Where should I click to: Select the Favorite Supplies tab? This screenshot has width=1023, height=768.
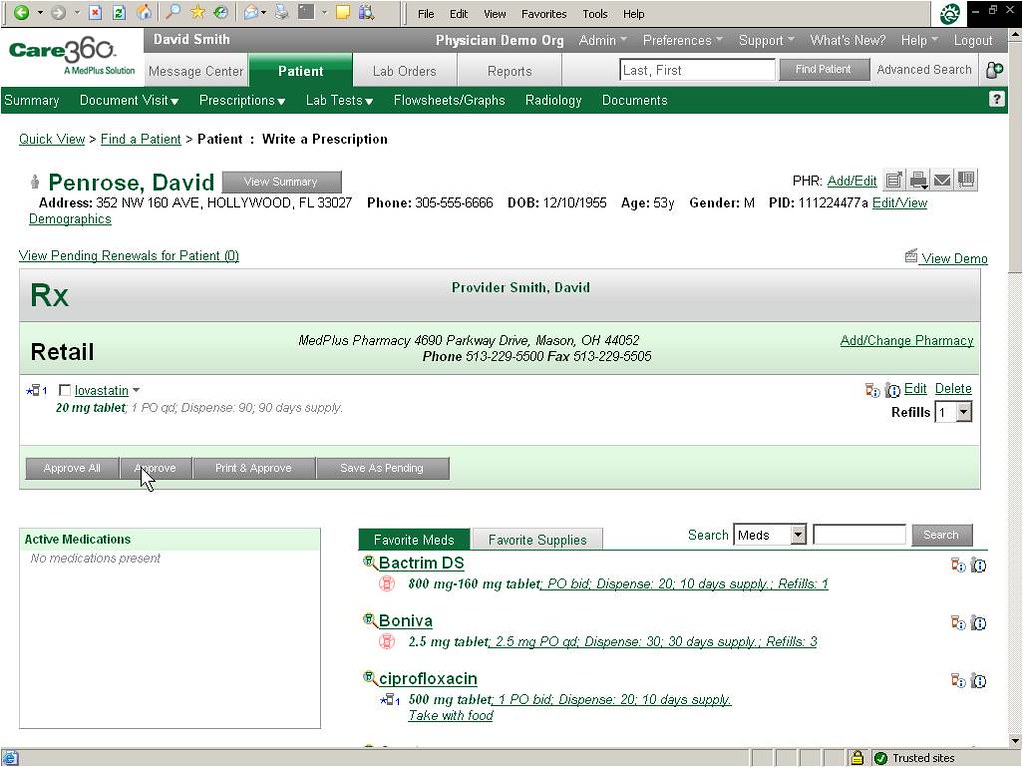coord(537,540)
